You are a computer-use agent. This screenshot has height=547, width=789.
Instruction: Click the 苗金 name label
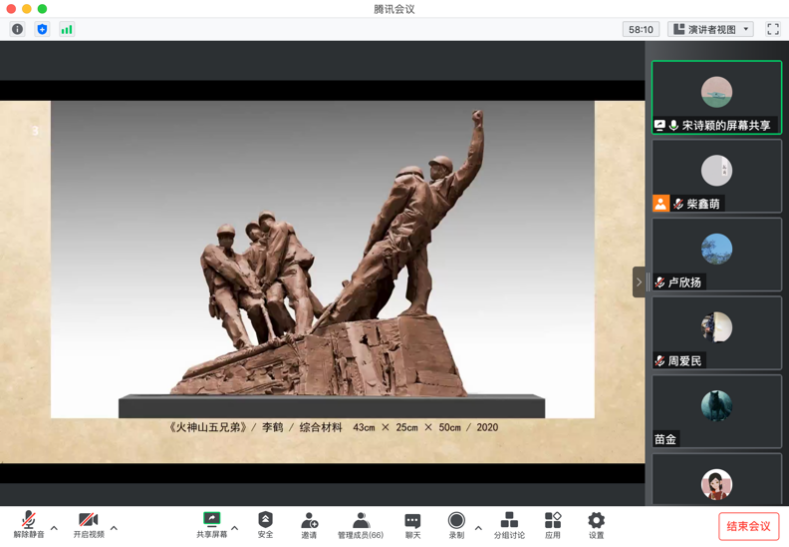pyautogui.click(x=665, y=439)
